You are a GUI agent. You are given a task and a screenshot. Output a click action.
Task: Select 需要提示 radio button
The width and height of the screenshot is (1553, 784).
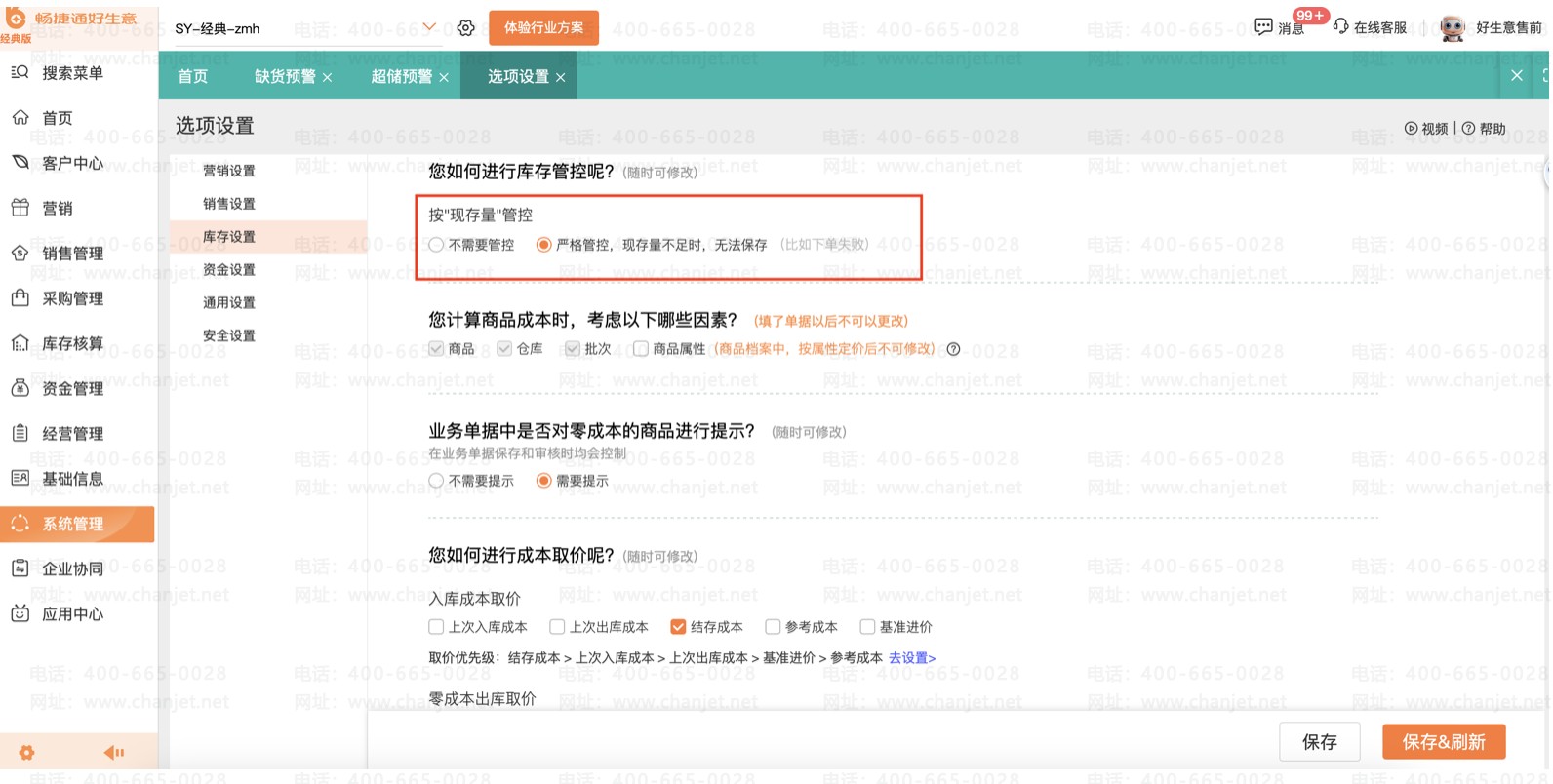[544, 481]
